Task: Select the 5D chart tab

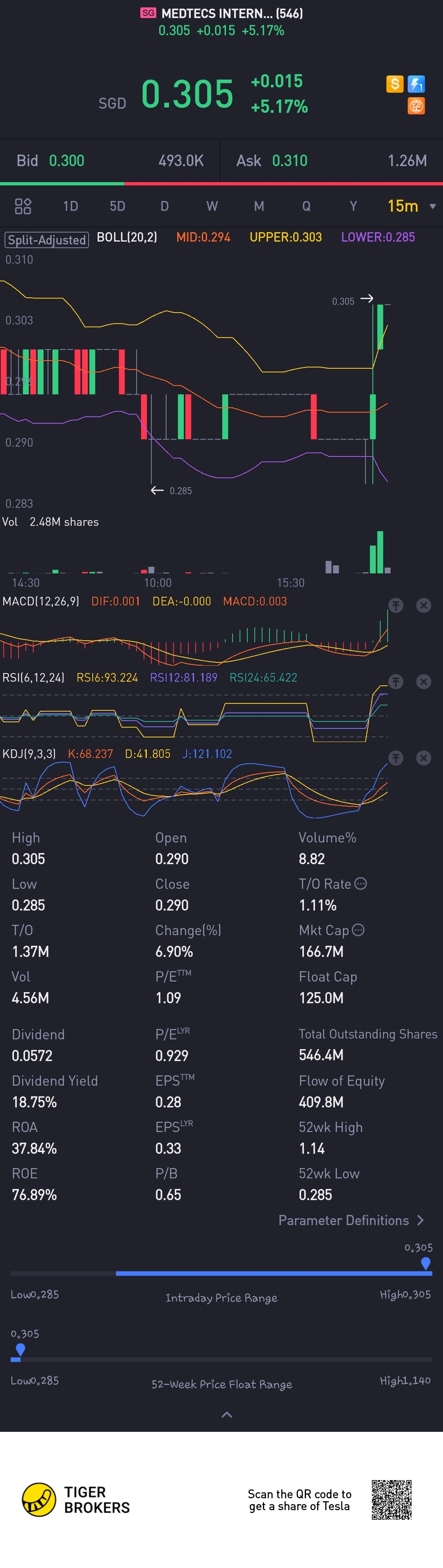Action: point(117,206)
